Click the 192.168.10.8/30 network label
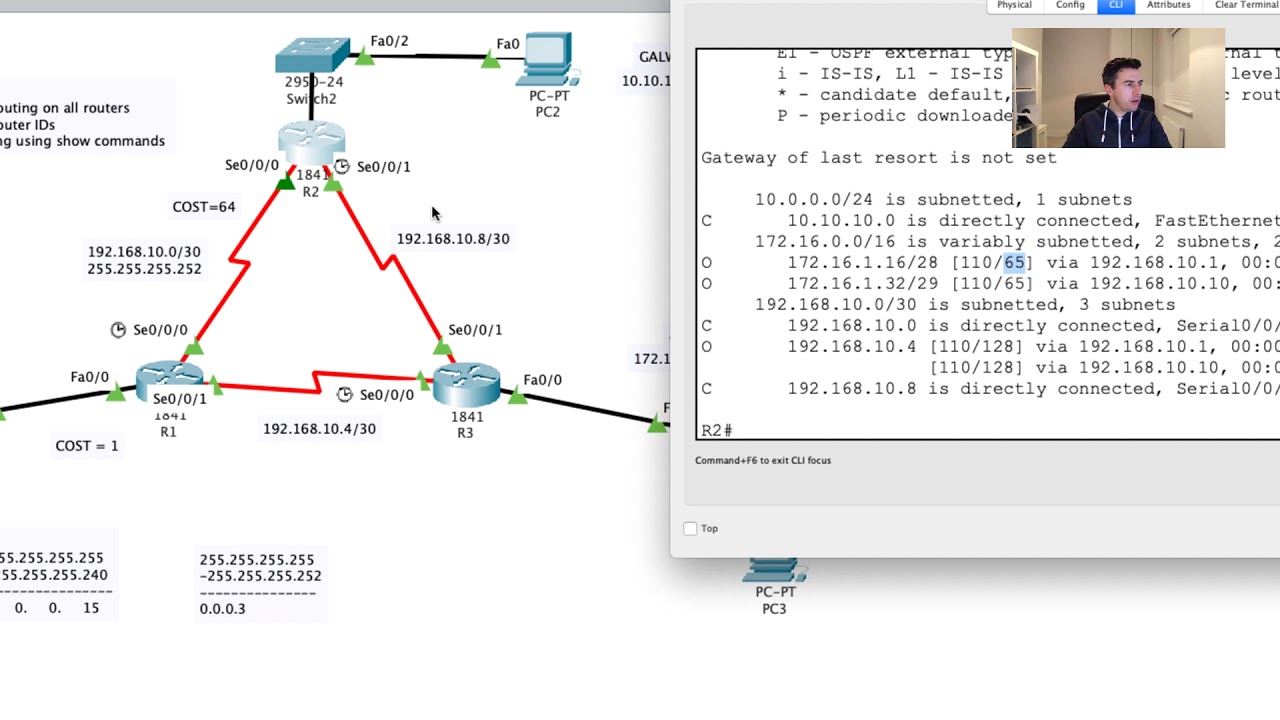1280x720 pixels. point(453,238)
